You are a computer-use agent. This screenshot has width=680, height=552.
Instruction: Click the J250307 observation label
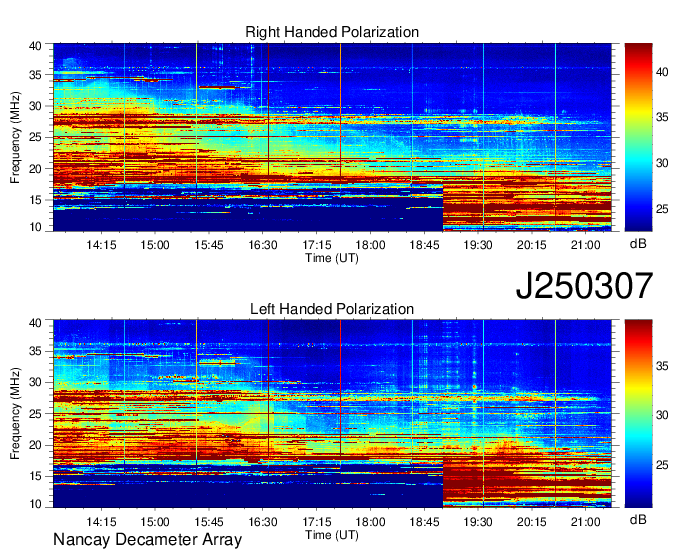point(584,286)
